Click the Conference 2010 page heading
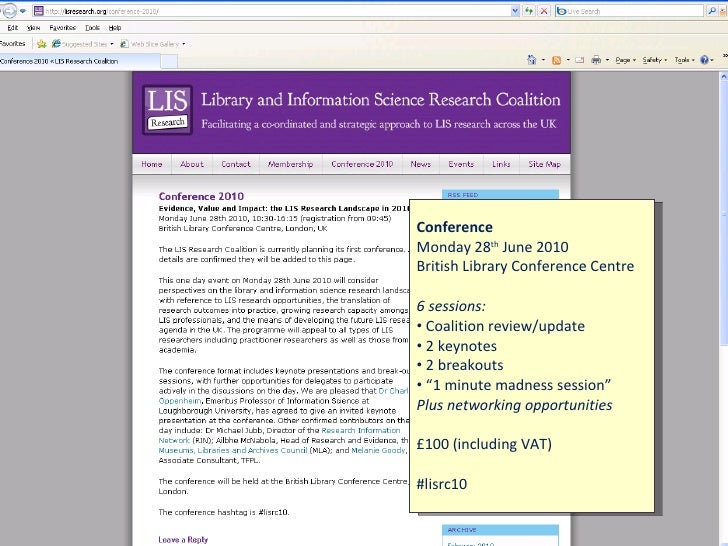728x546 pixels. [201, 196]
